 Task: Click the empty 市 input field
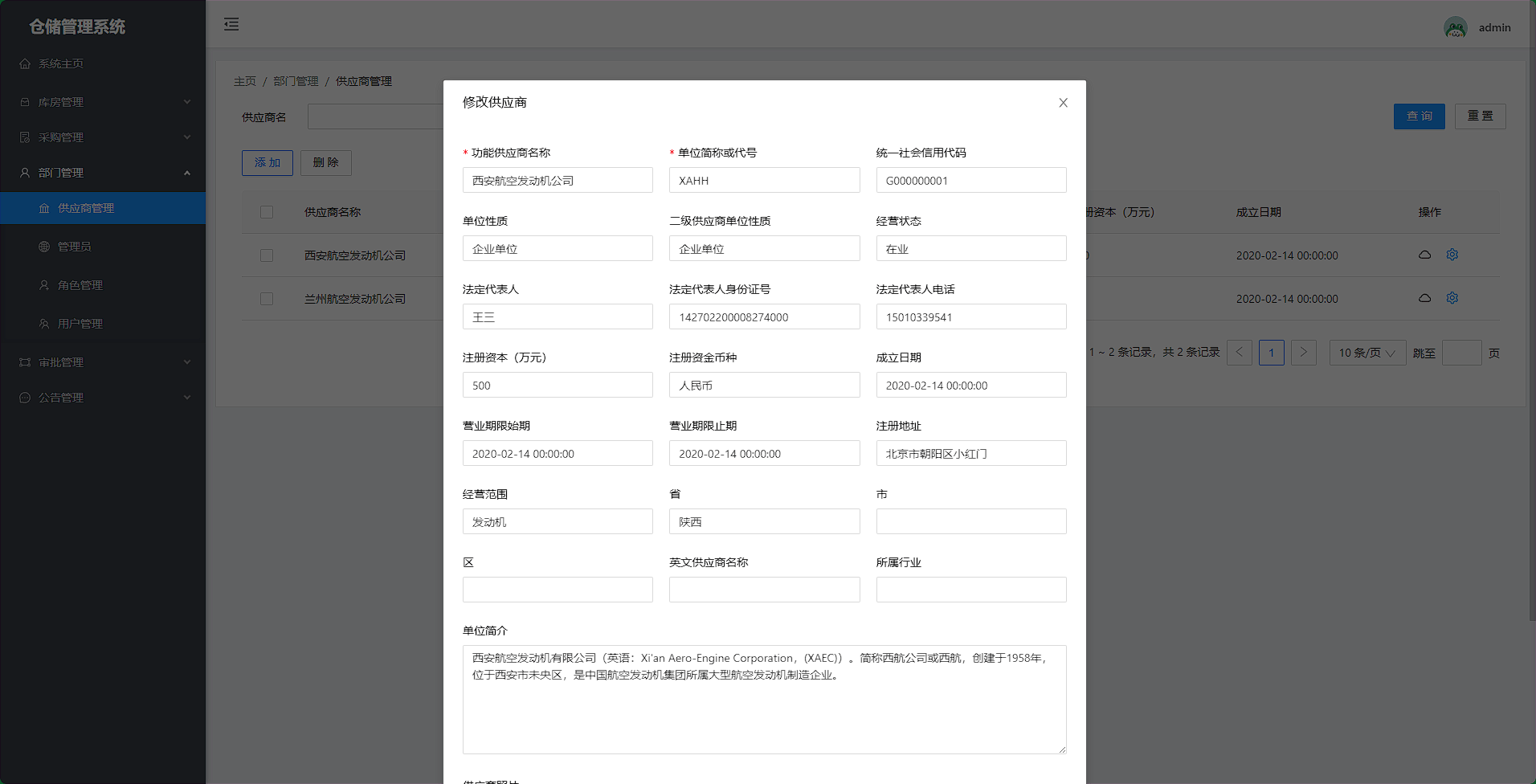[x=971, y=521]
